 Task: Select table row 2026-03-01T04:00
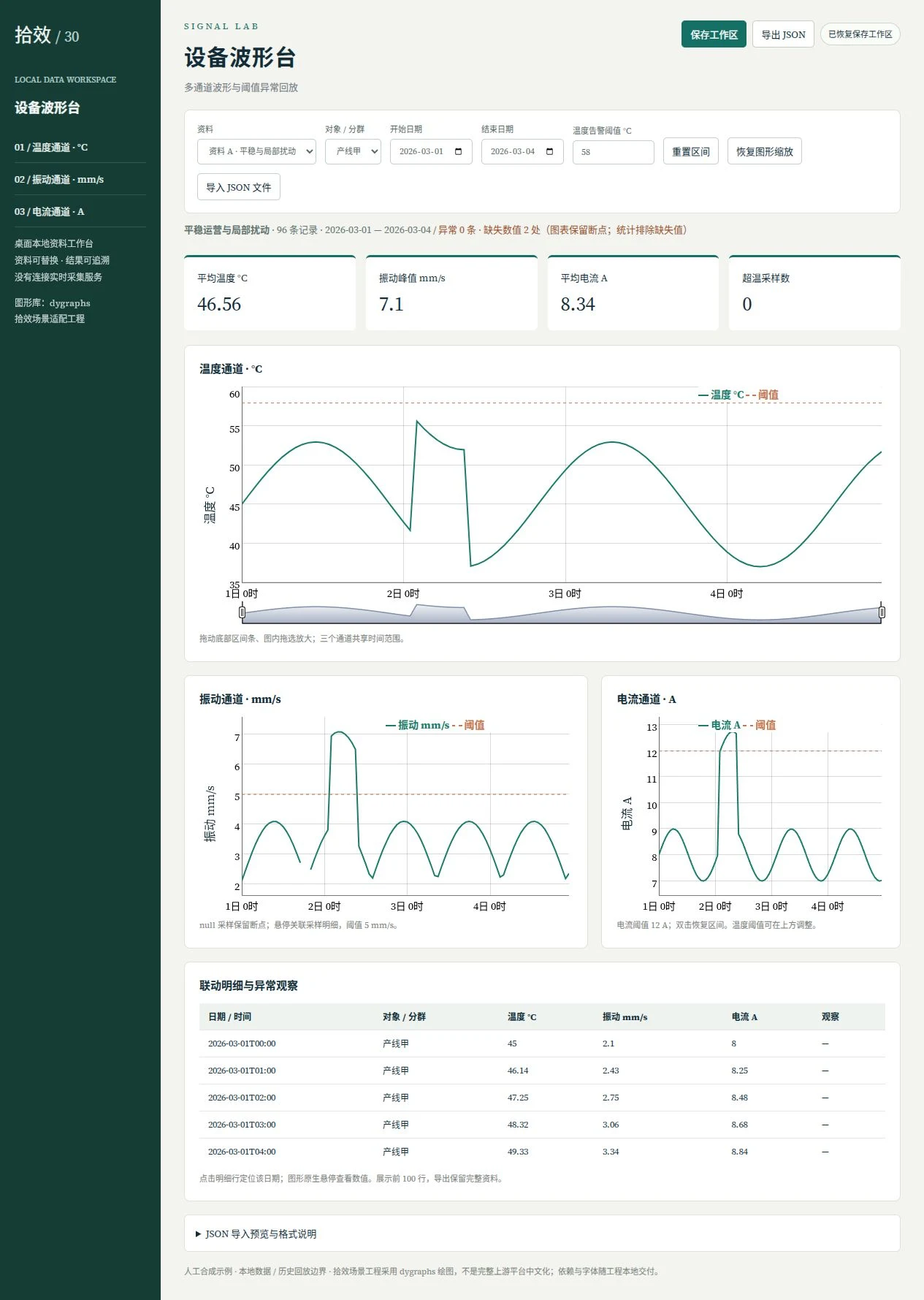[x=542, y=1152]
